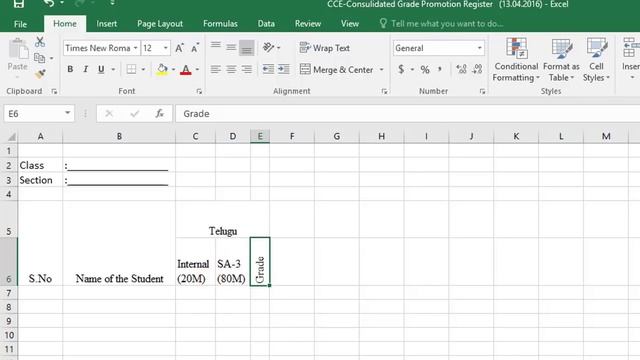Open the font name dropdown
Viewport: 640px width, 360px height.
click(136, 48)
